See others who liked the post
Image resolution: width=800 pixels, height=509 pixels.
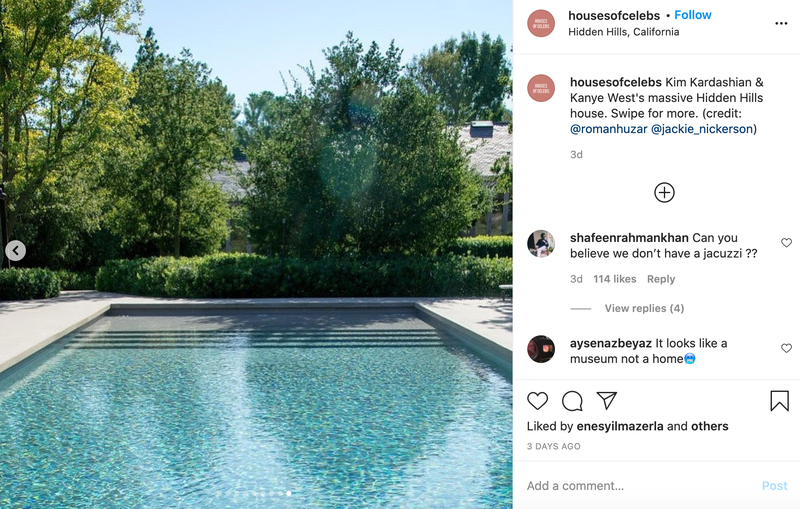(709, 426)
